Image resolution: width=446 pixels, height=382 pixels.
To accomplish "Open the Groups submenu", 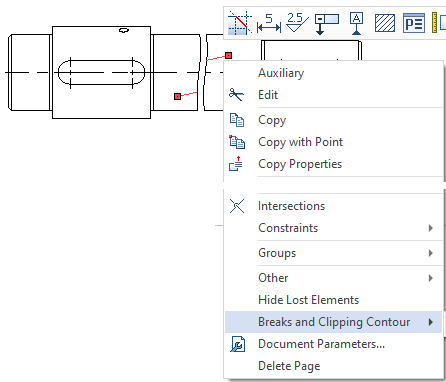I will coord(334,253).
